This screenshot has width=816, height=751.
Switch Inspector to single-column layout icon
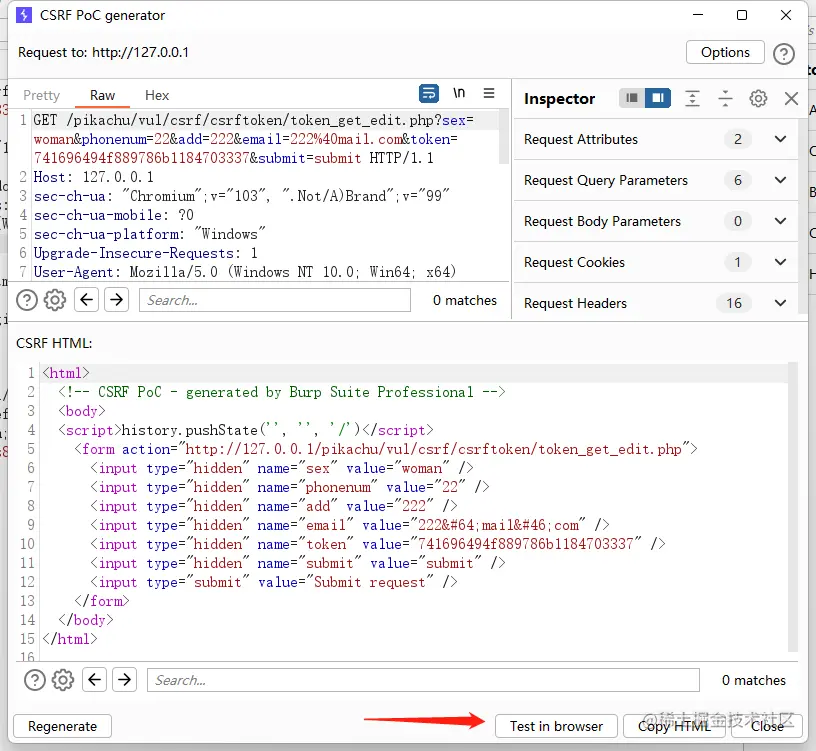[632, 98]
